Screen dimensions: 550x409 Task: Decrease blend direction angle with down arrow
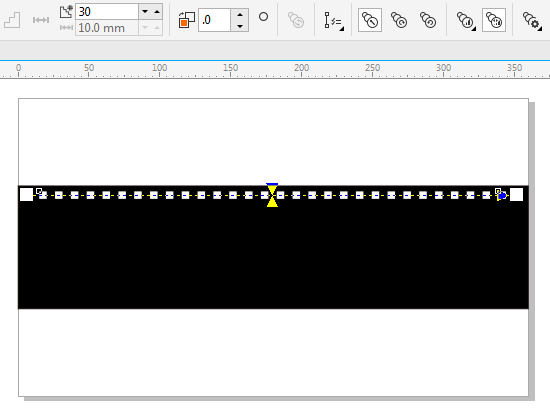pos(240,26)
